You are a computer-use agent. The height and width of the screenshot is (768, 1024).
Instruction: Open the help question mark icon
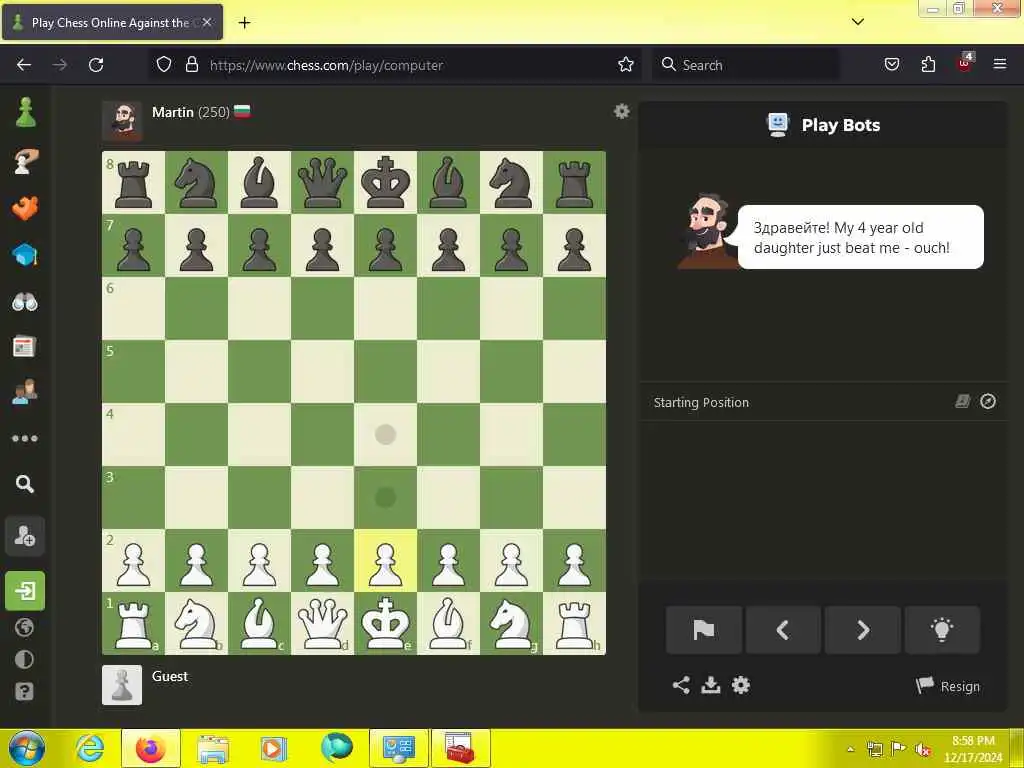coord(24,692)
